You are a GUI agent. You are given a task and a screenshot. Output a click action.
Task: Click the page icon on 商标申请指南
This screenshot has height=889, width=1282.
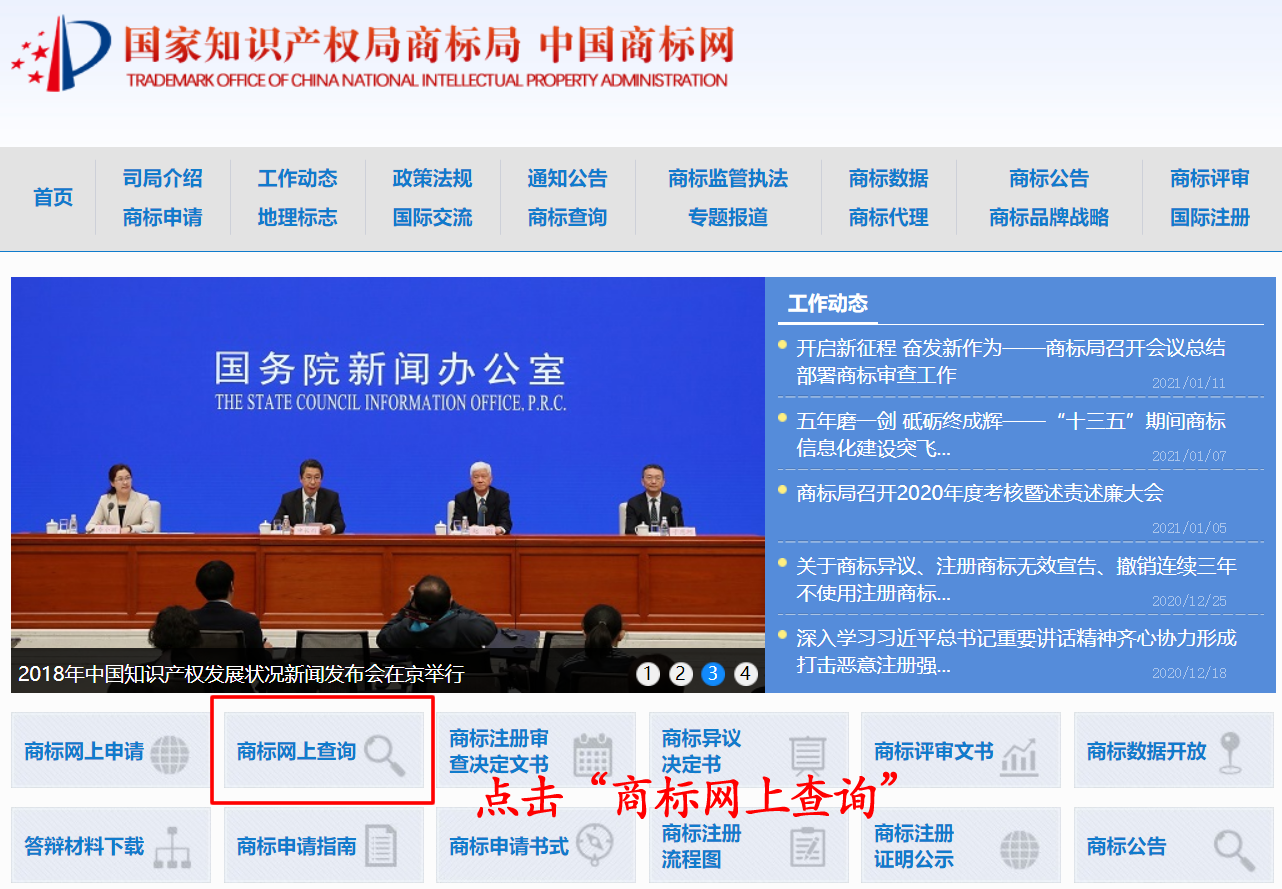tap(380, 846)
